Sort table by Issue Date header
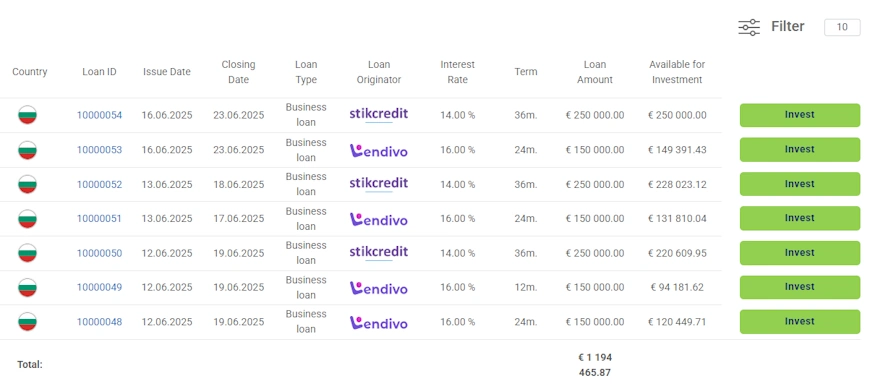Viewport: 875px width, 389px height. (167, 71)
